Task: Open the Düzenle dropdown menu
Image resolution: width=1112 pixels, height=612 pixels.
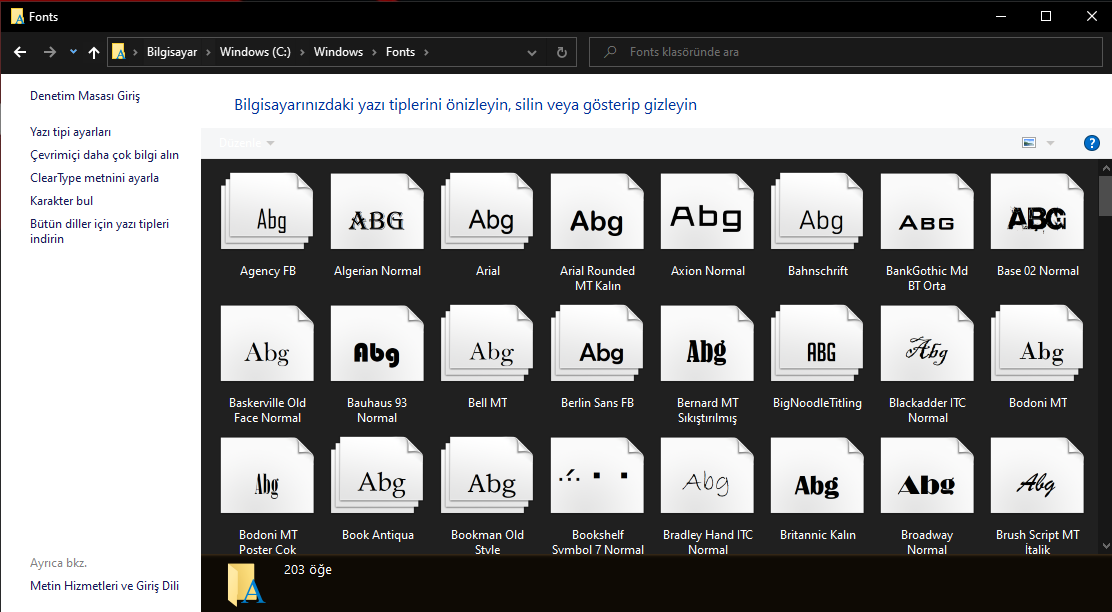Action: 247,143
